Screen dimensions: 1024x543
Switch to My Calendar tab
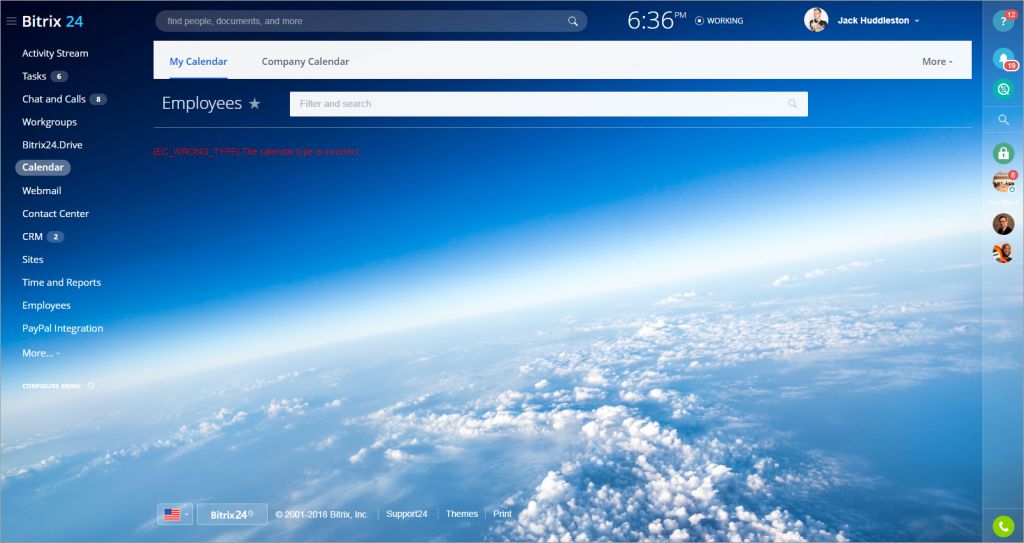[198, 61]
